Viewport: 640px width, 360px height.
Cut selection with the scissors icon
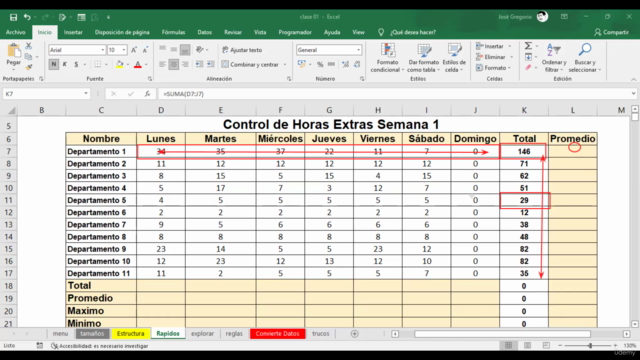pyautogui.click(x=29, y=46)
